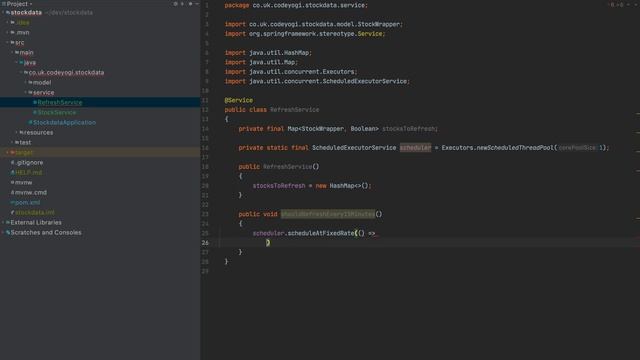The image size is (640, 360).
Task: Click the HELP.md file icon
Action: point(13,172)
